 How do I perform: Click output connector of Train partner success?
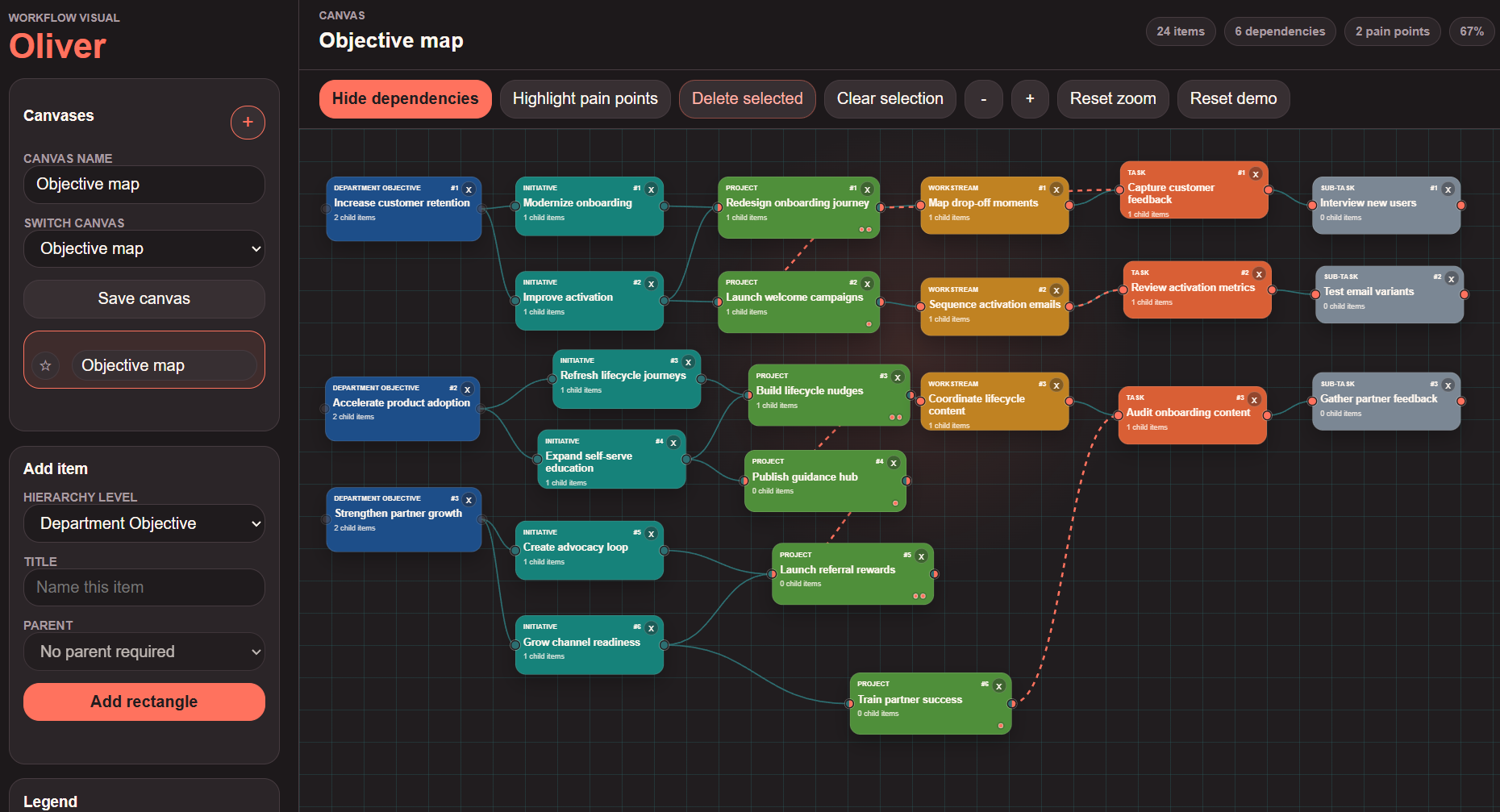(x=1011, y=704)
